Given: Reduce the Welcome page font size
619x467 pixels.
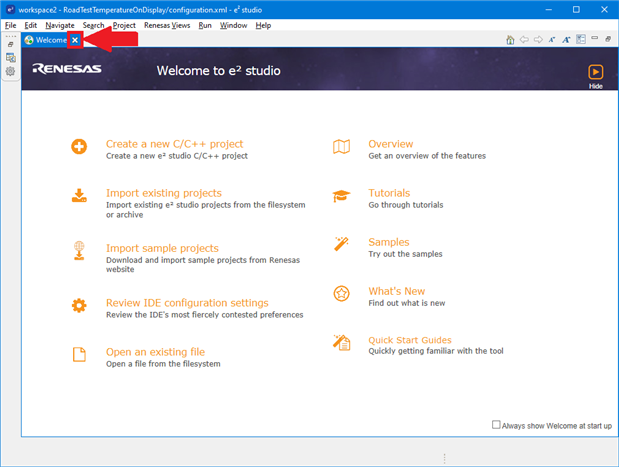Looking at the screenshot, I should [x=552, y=39].
